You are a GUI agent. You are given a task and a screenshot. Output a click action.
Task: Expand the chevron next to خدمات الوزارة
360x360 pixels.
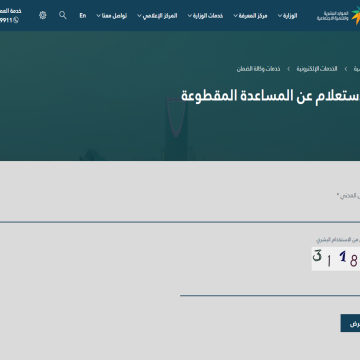(x=190, y=16)
